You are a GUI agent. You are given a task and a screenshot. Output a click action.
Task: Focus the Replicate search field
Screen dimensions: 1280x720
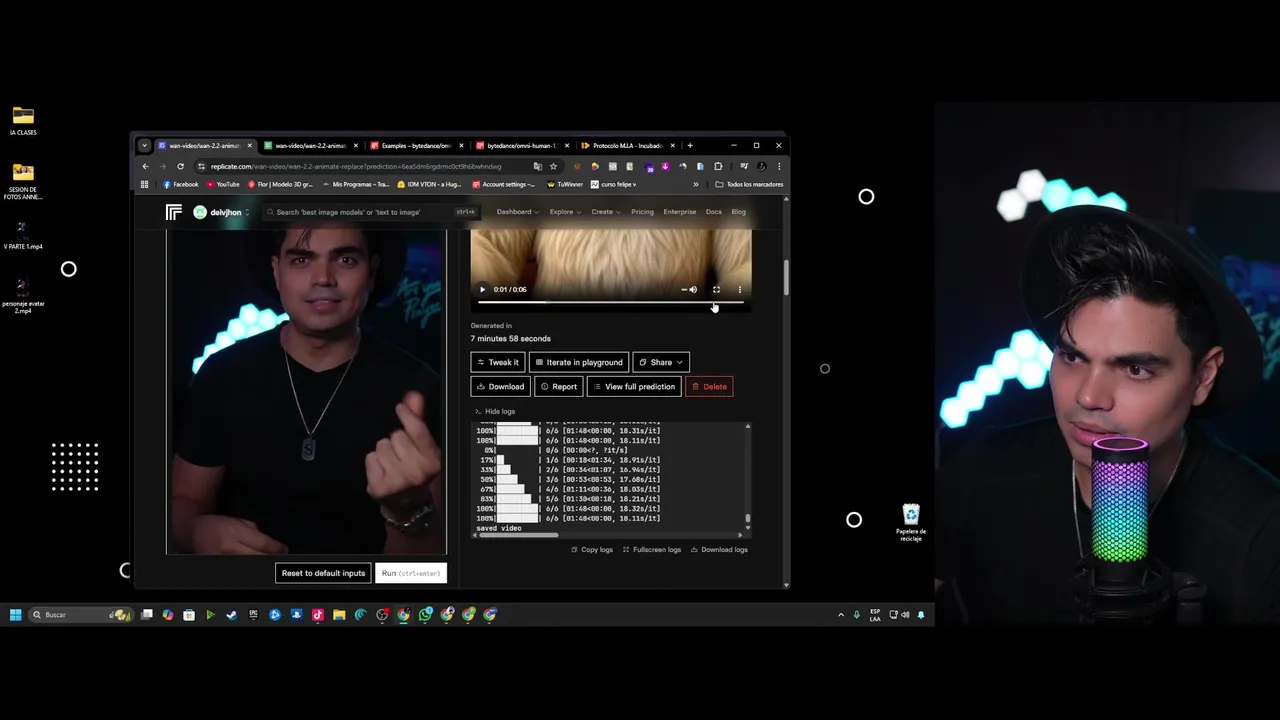tap(370, 212)
